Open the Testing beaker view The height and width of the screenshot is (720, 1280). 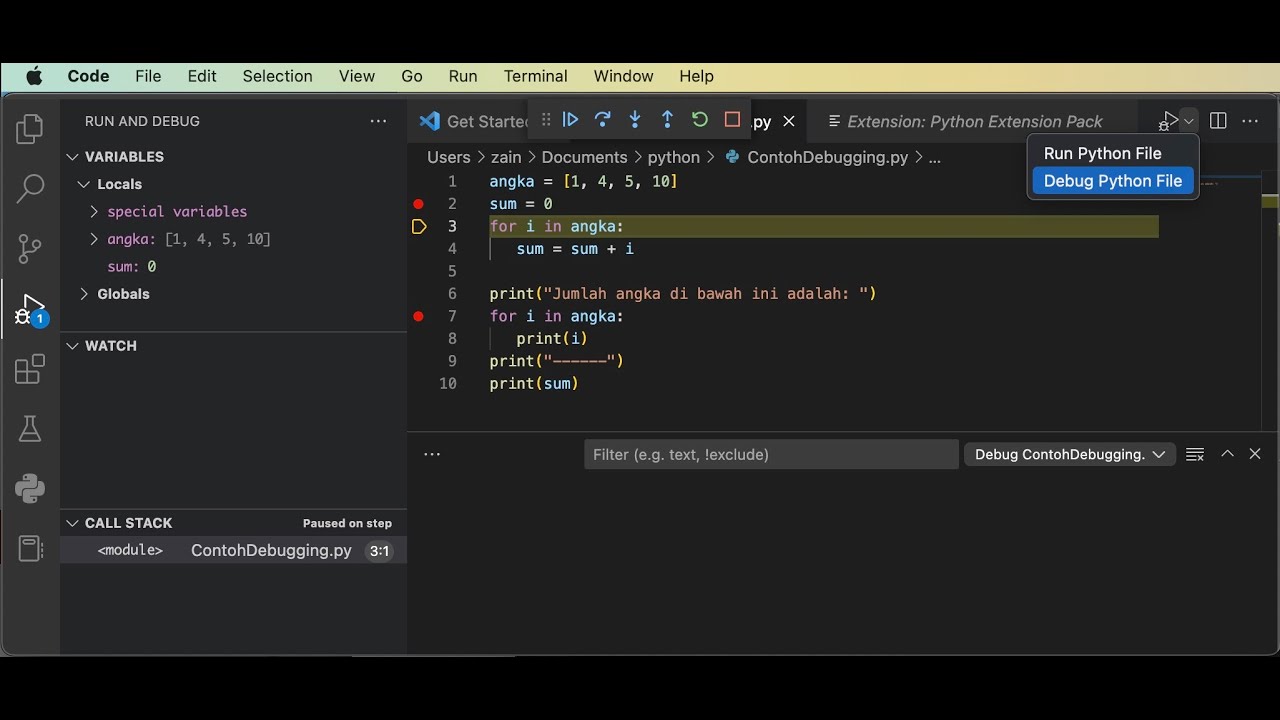pos(30,429)
